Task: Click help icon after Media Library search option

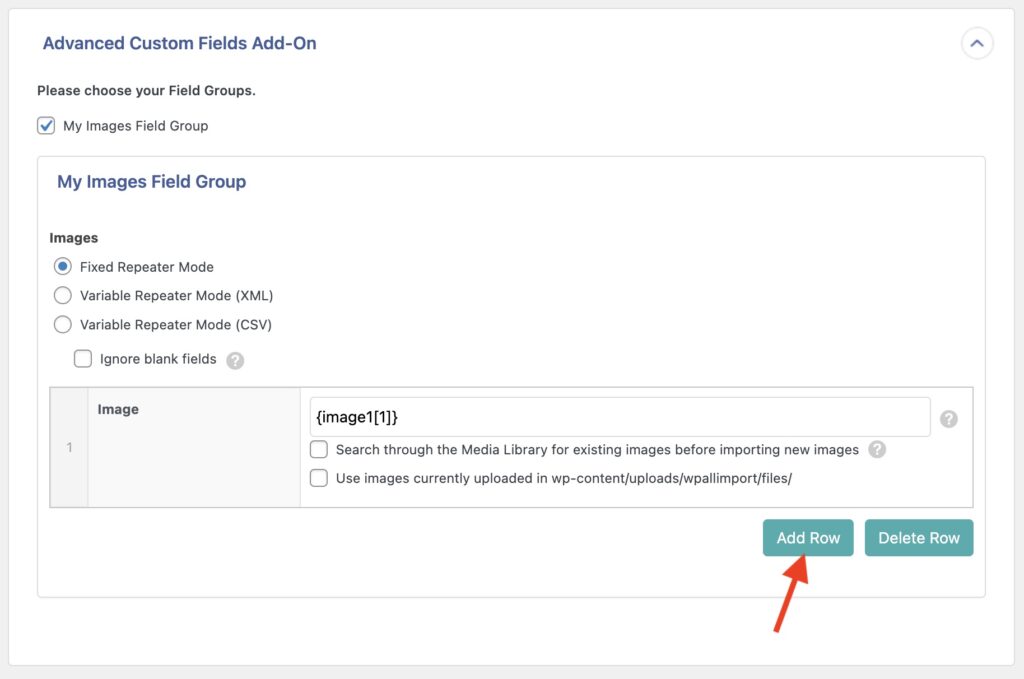Action: tap(877, 450)
